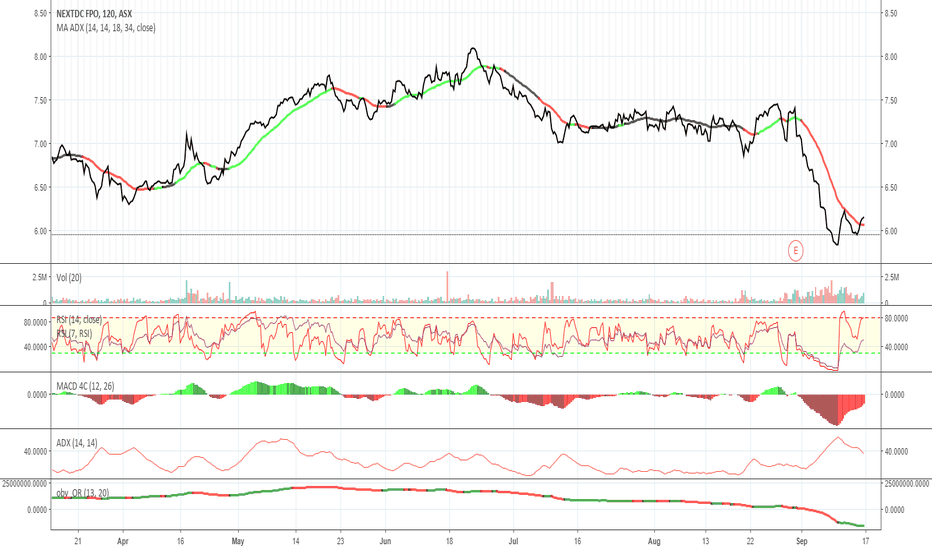Click the 7.00 price label on right axis
Screen dimensions: 932x550
(x=890, y=144)
